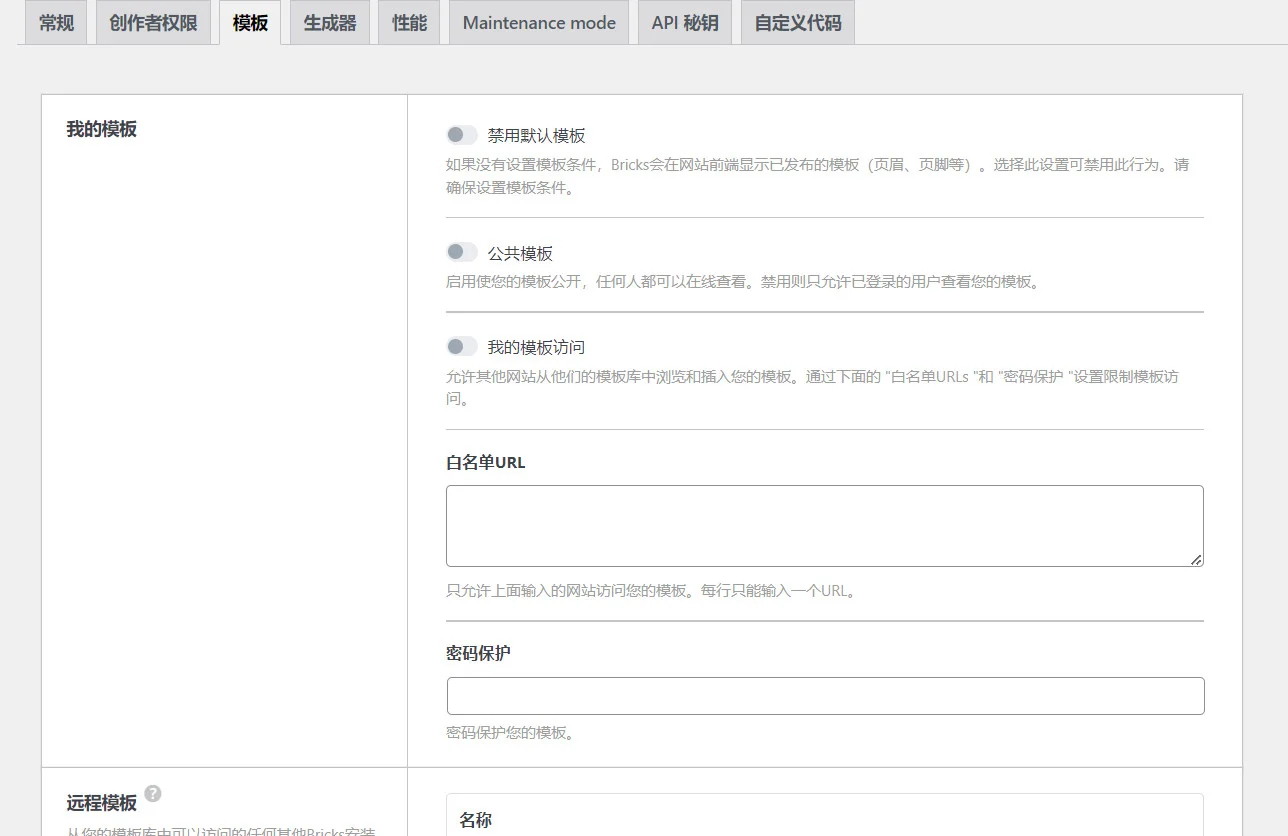Toggle the 禁用默认模板 switch

(x=462, y=135)
